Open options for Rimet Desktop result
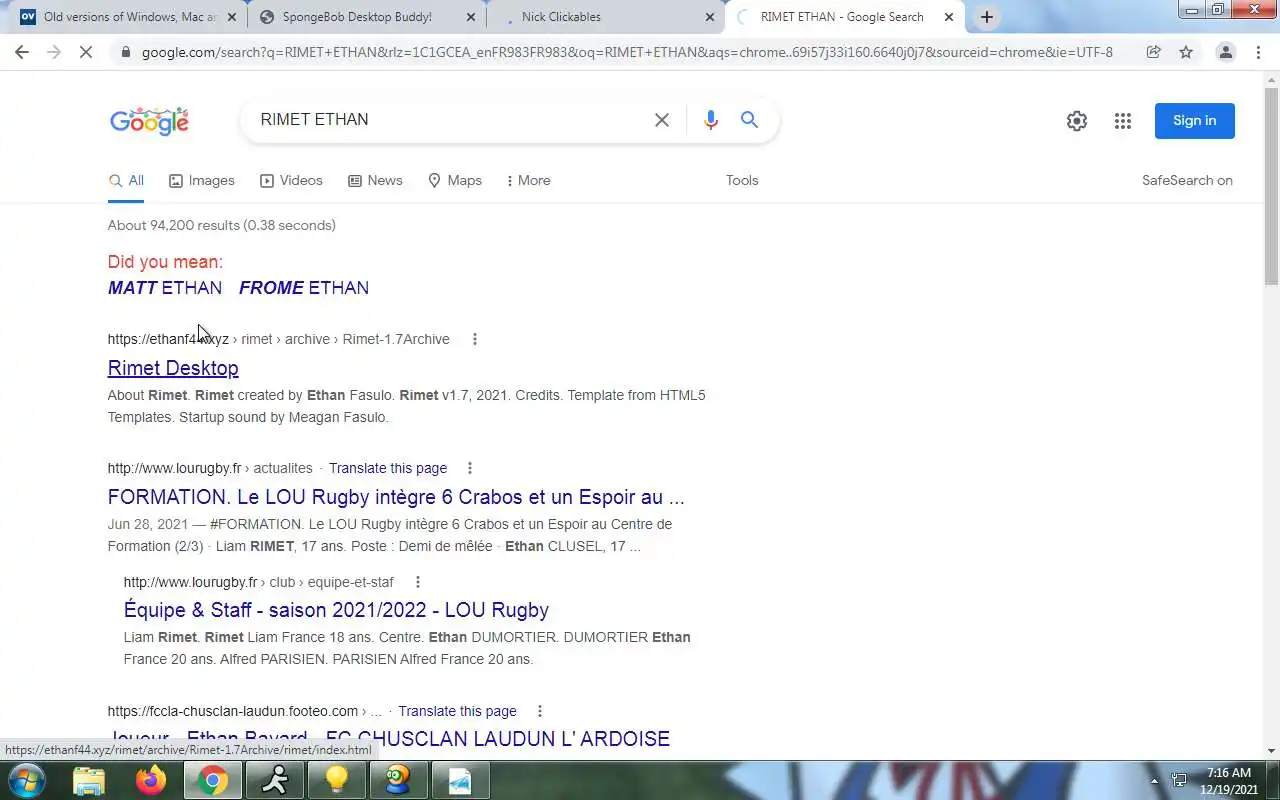Screen dimensions: 1280x800 [x=475, y=339]
